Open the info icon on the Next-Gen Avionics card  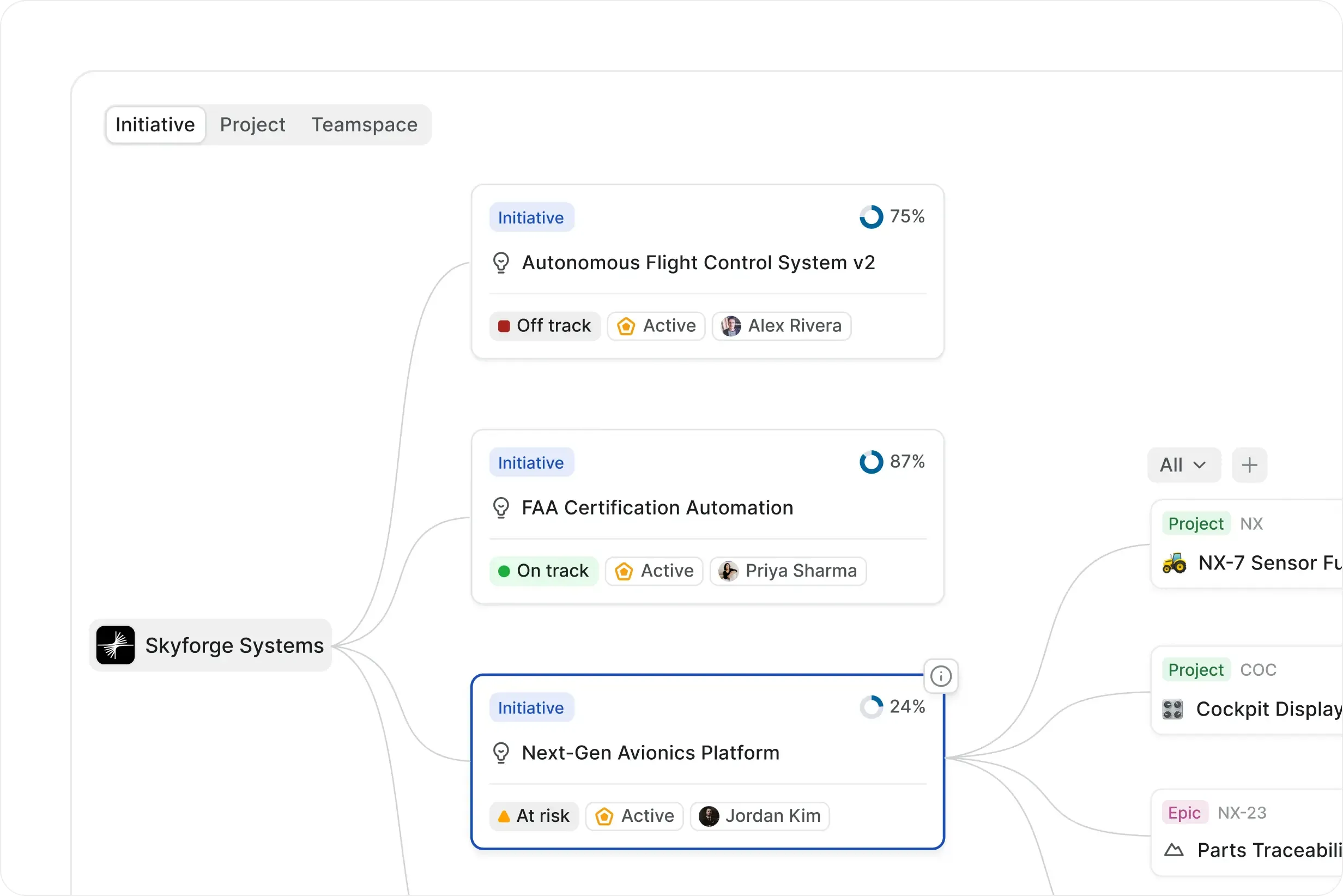click(941, 676)
